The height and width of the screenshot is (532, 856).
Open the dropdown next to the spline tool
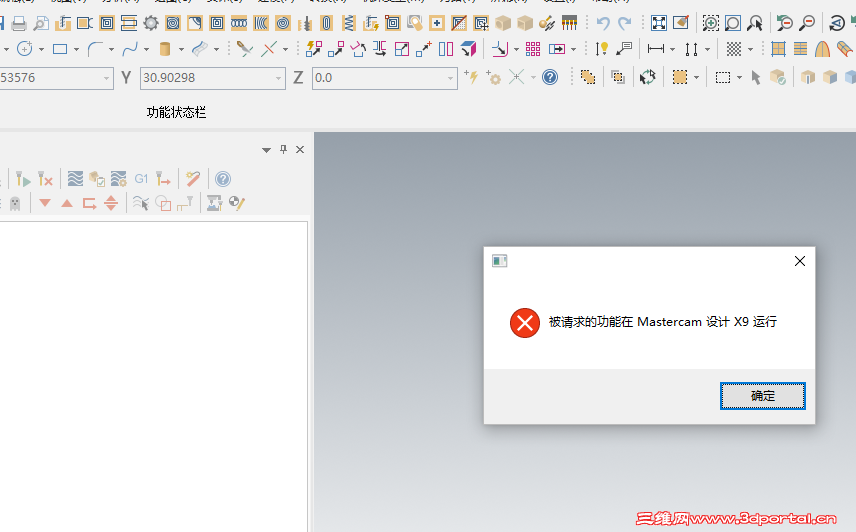pyautogui.click(x=146, y=50)
